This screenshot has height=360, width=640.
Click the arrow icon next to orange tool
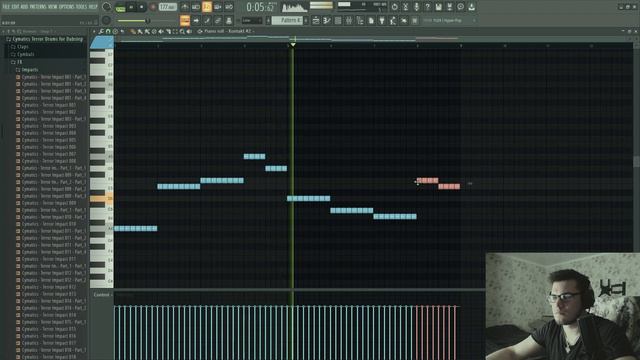(196, 20)
